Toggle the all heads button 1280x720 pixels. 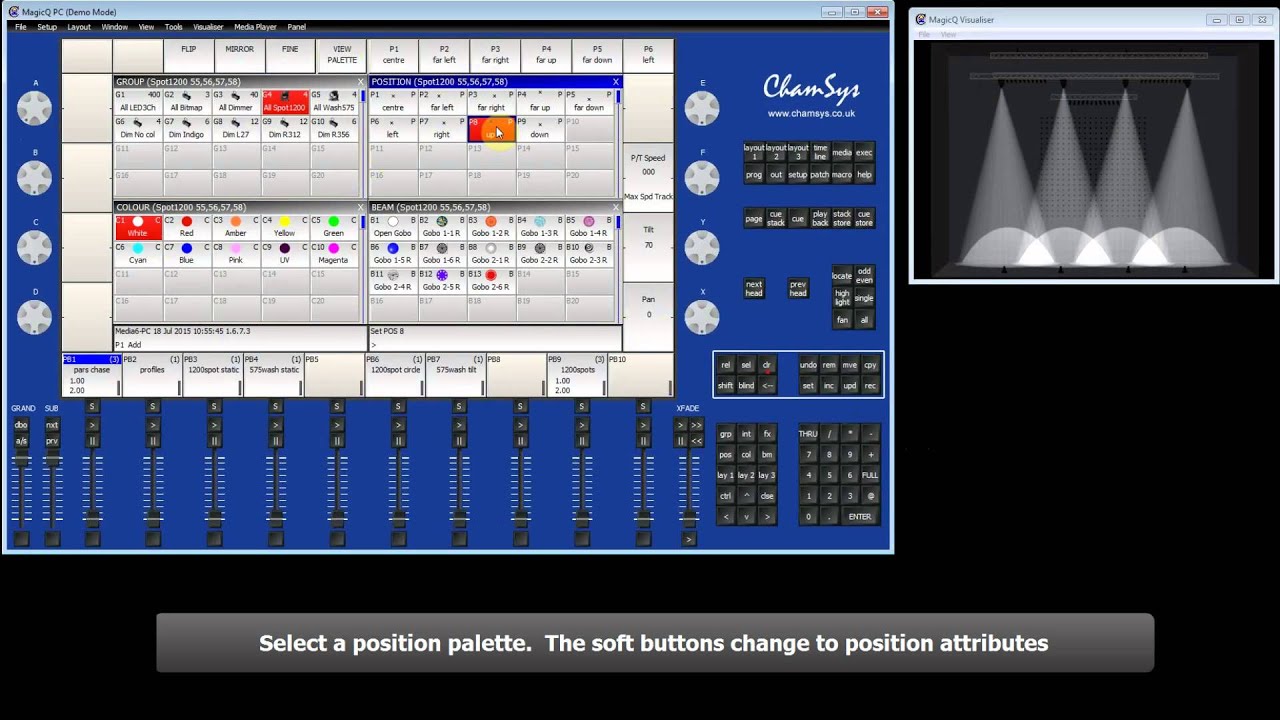[x=864, y=320]
